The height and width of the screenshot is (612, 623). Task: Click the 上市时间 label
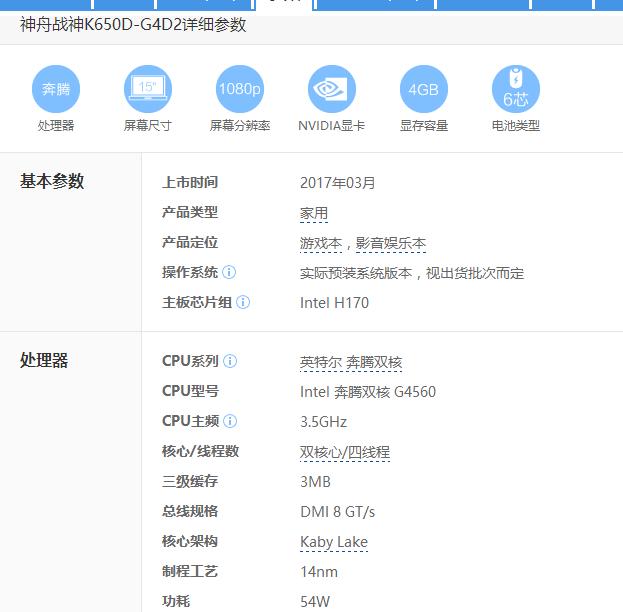pos(190,182)
